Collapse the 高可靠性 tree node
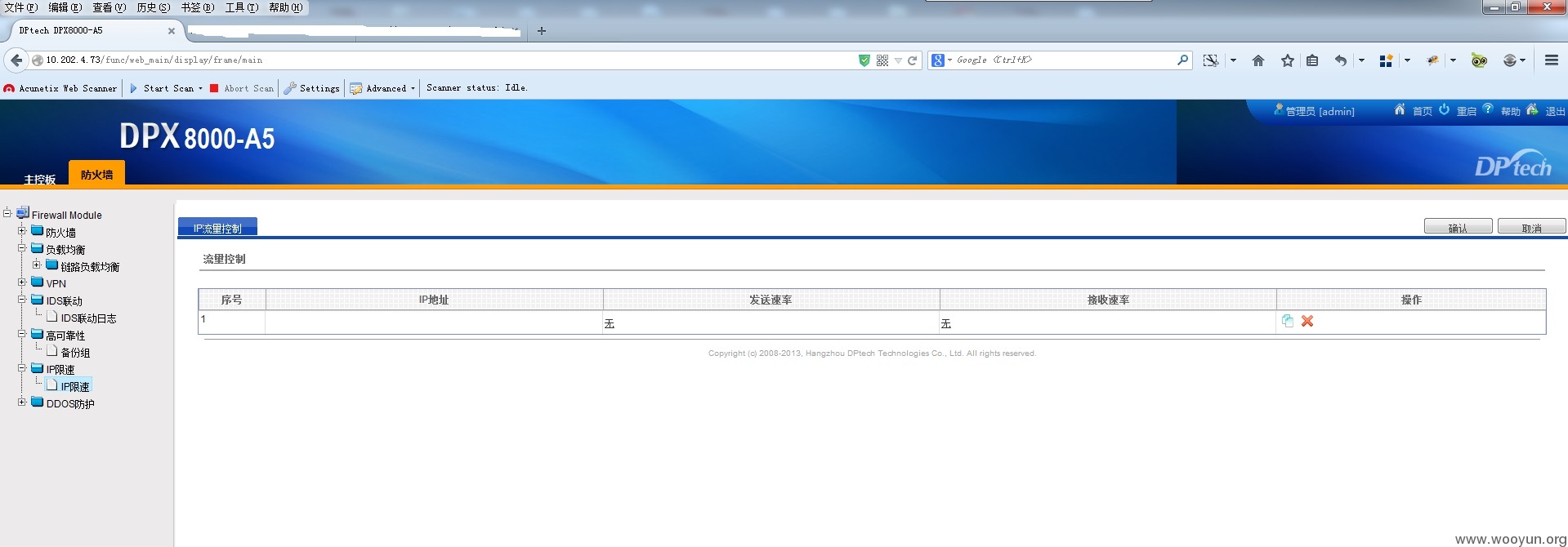Viewport: 1568px width, 547px height. pyautogui.click(x=22, y=334)
